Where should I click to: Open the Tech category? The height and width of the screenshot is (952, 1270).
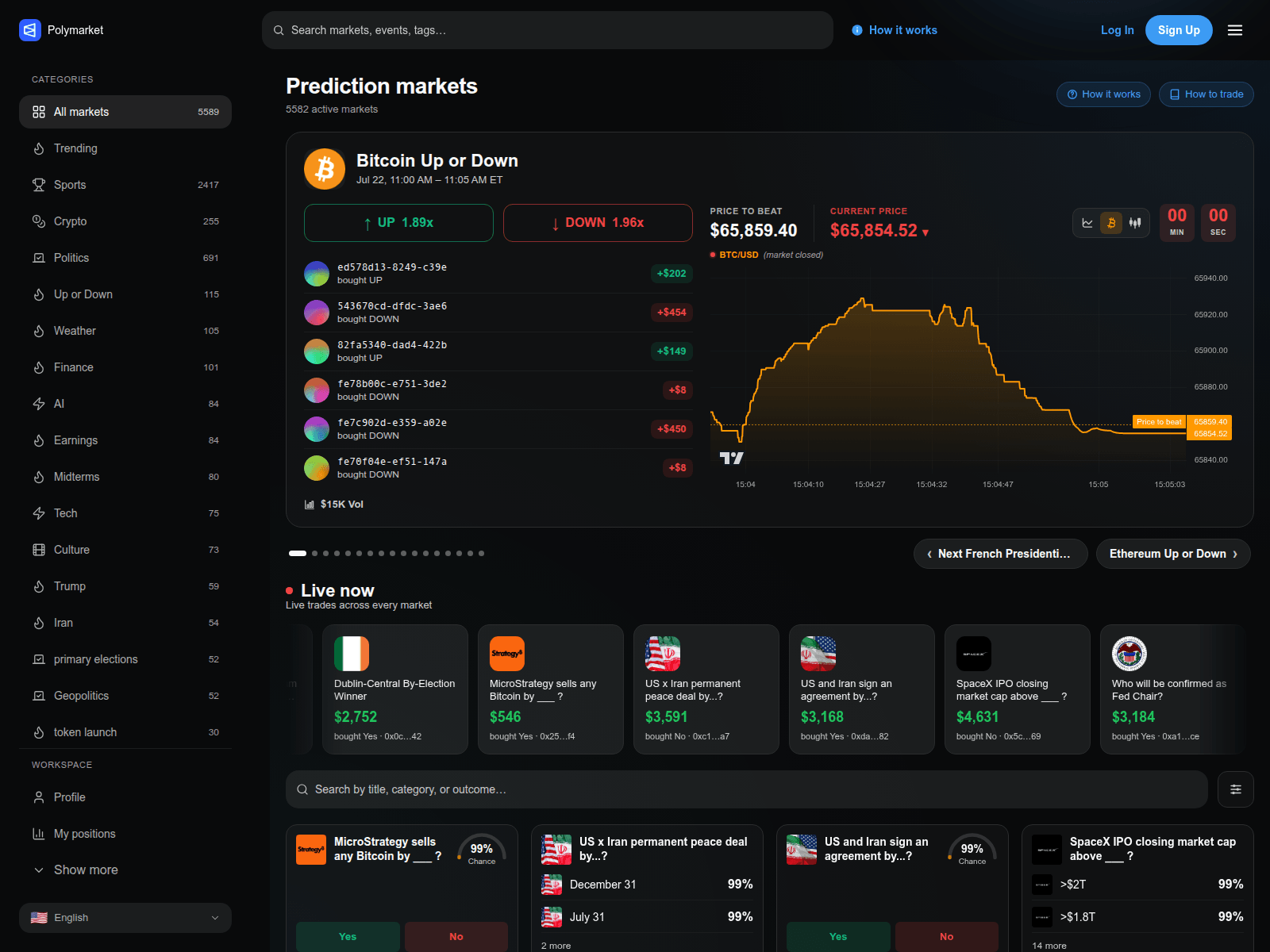point(125,513)
